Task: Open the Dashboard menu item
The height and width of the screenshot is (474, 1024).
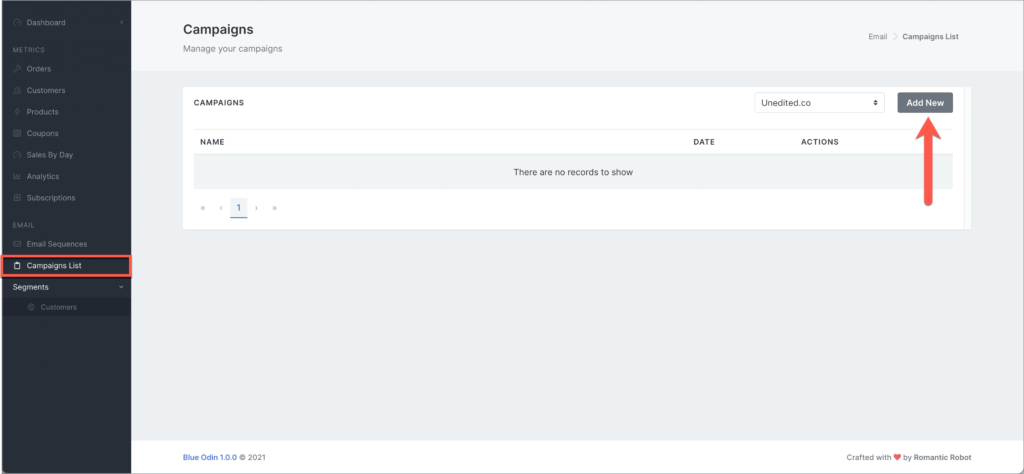Action: coord(46,22)
